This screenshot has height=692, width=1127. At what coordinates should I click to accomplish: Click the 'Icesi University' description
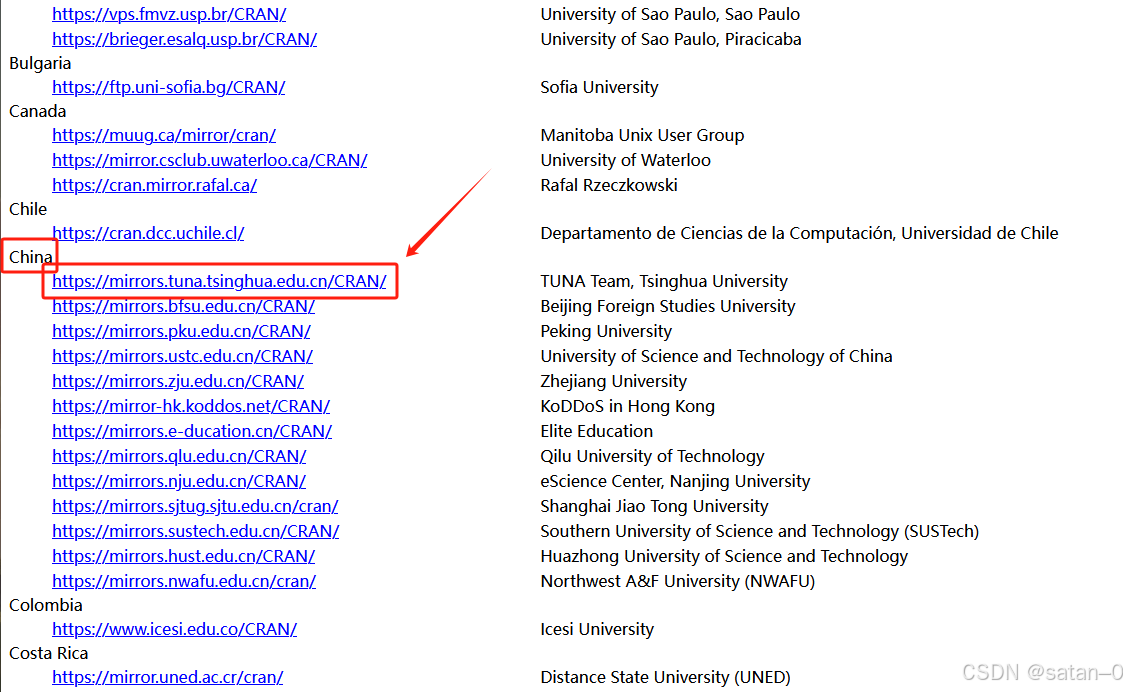597,629
